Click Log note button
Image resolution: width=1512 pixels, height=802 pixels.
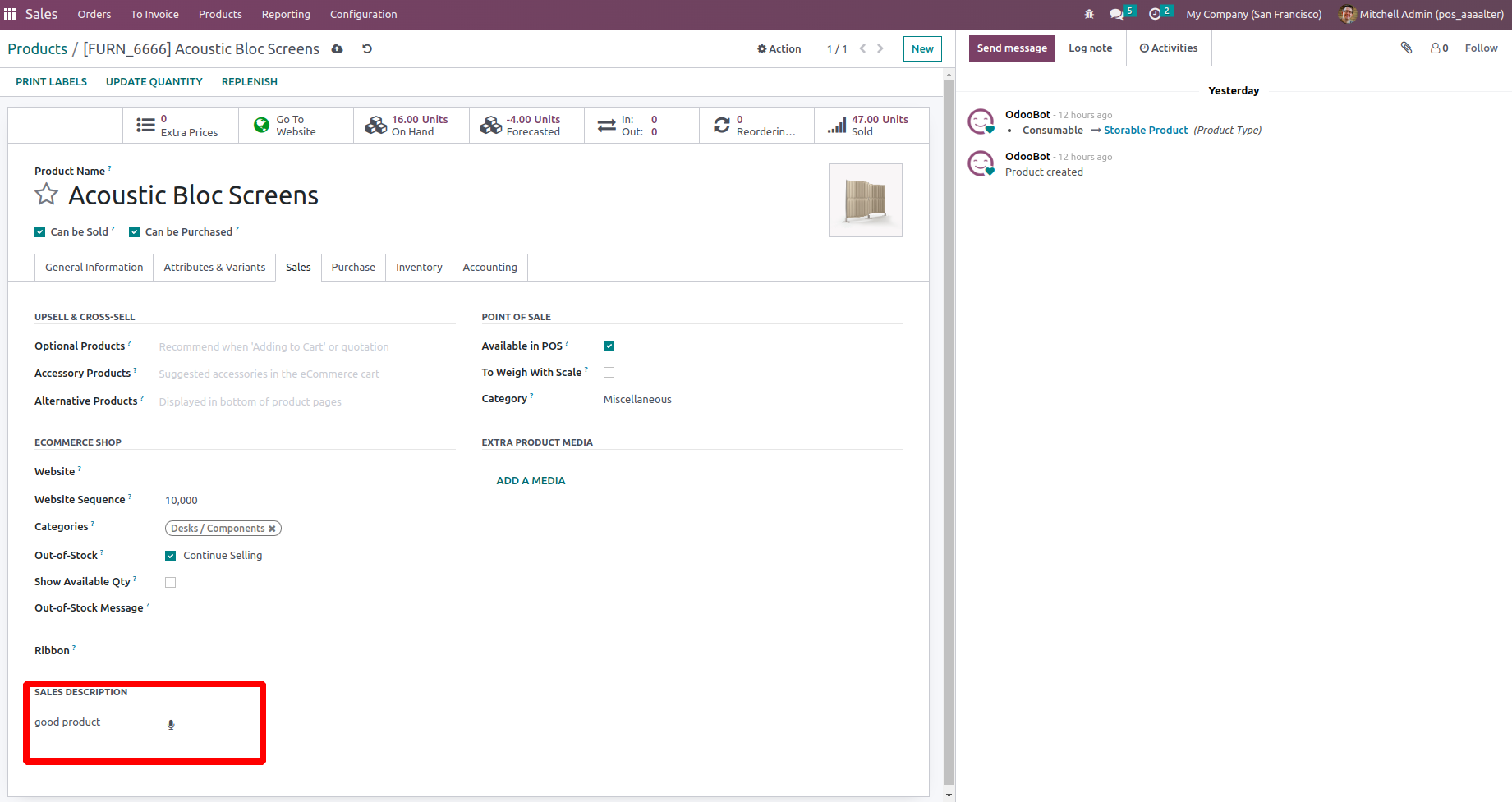(1091, 48)
